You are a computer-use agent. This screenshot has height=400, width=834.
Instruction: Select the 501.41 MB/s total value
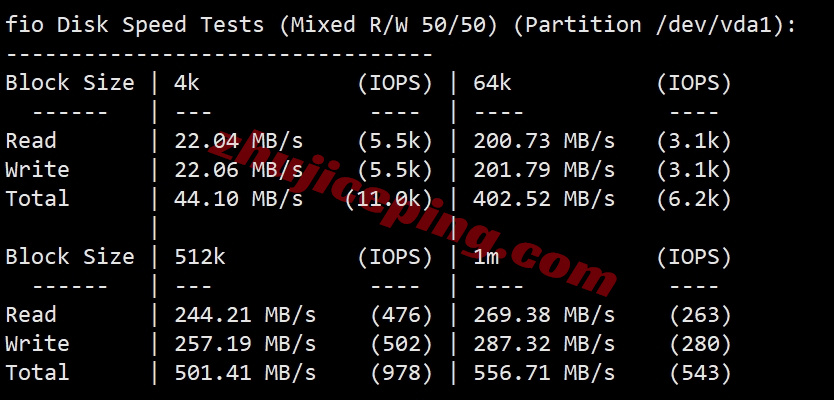(x=245, y=372)
